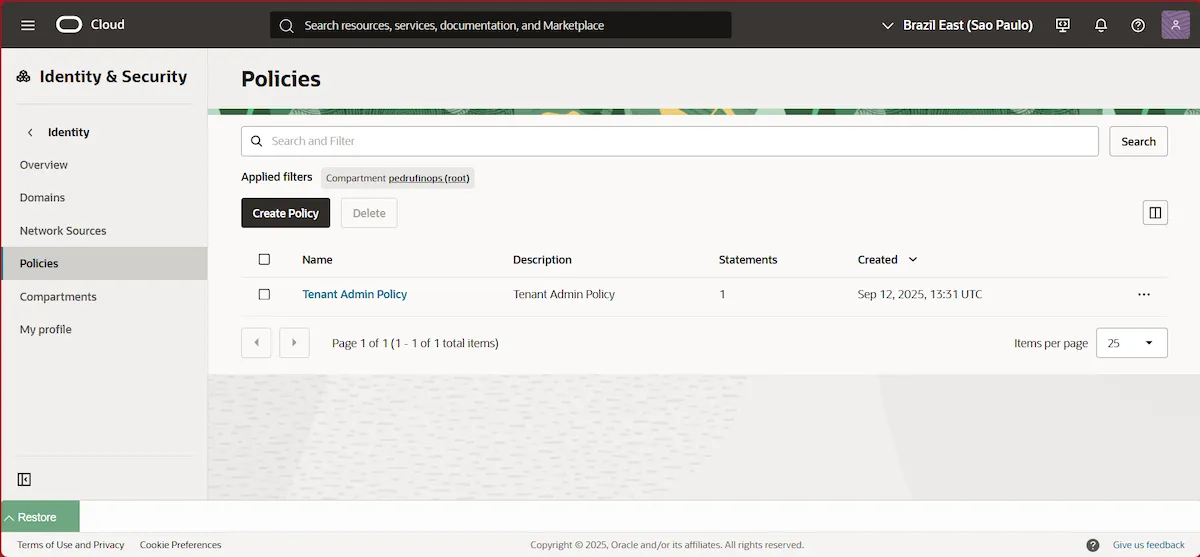Toggle sort order on Created column
Screen dimensions: 1200x557
coord(913,259)
